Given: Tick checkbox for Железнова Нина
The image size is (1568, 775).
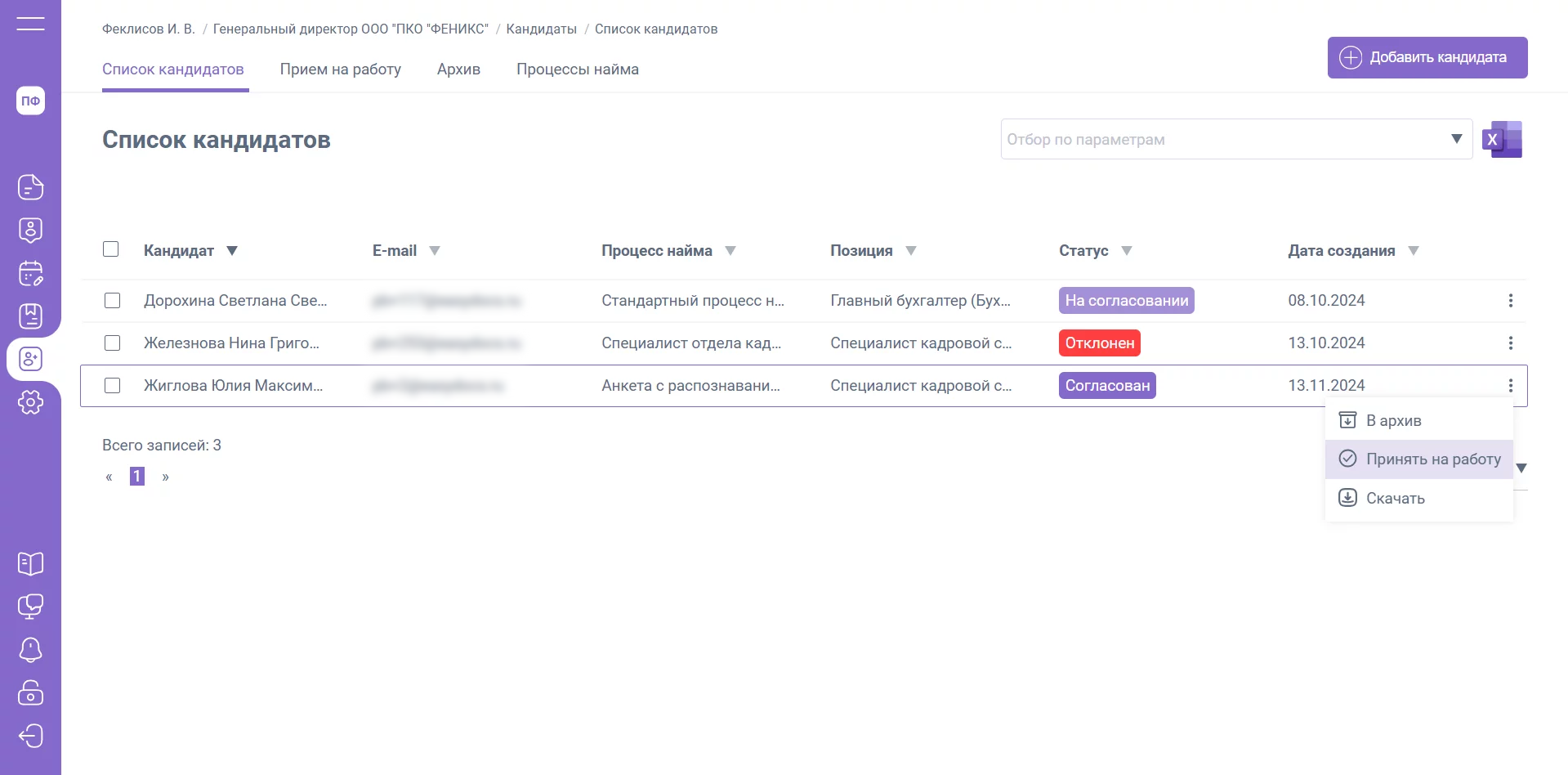Looking at the screenshot, I should pos(113,343).
